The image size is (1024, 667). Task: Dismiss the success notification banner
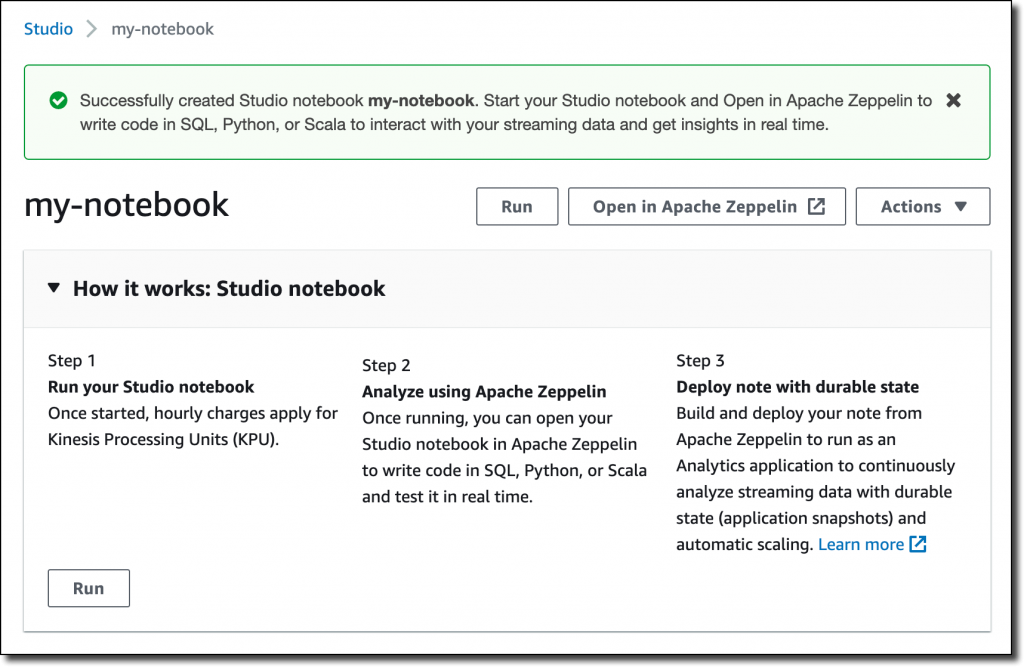954,100
